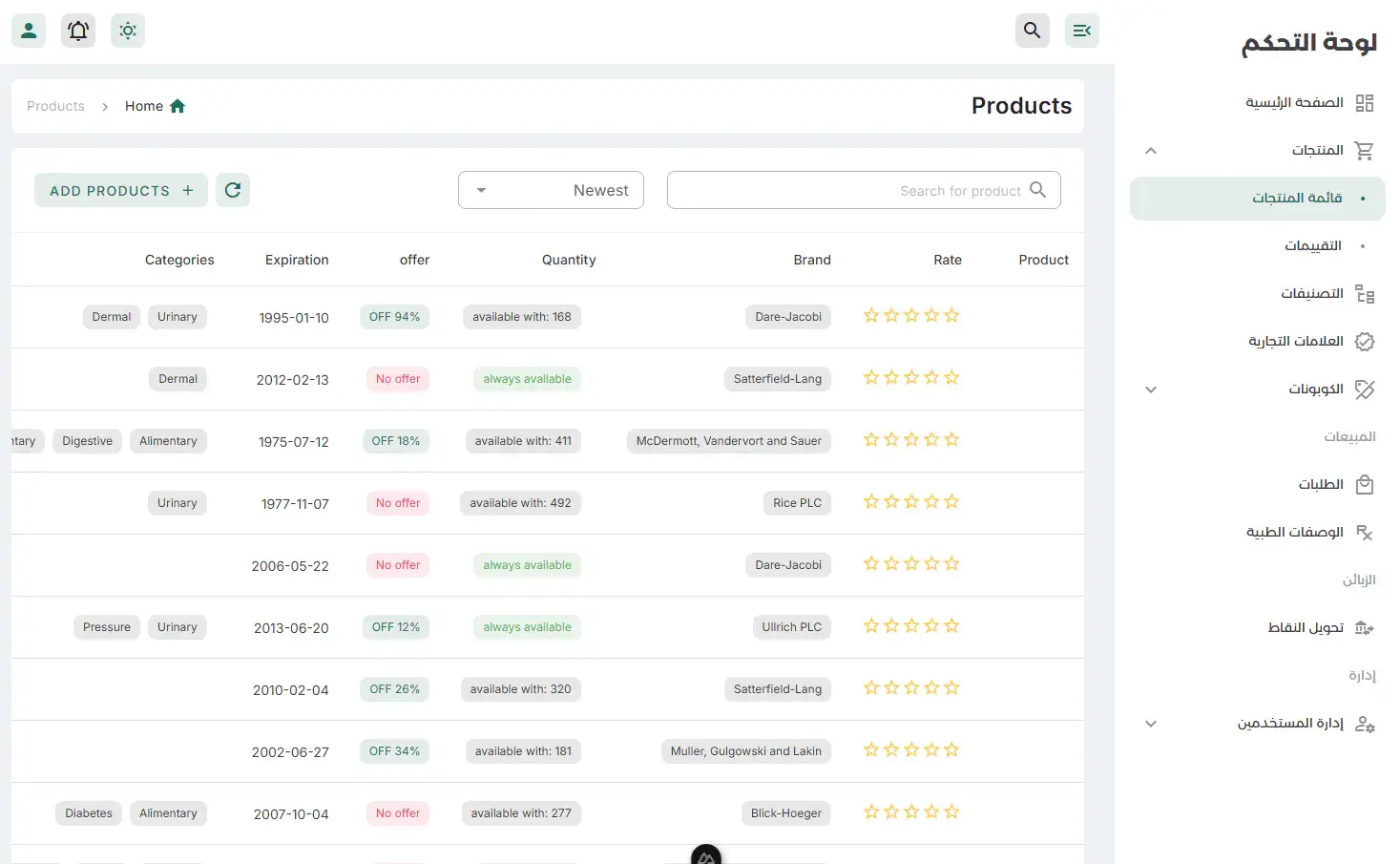This screenshot has width=1400, height=864.
Task: Click expiration date 2012-02-13
Action: 292,380
